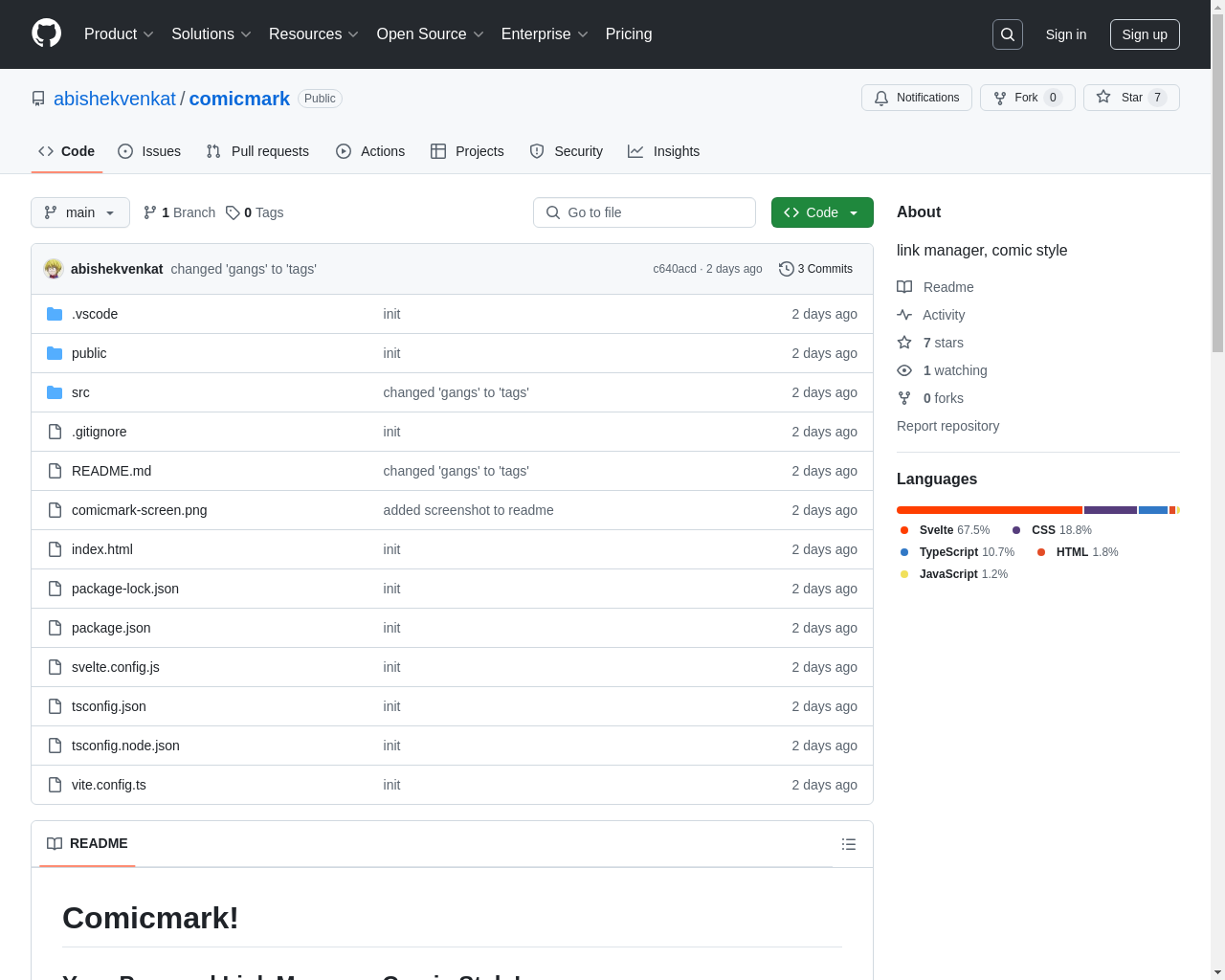Open the .vscode folder icon
Viewport: 1225px width, 980px height.
pyautogui.click(x=55, y=314)
